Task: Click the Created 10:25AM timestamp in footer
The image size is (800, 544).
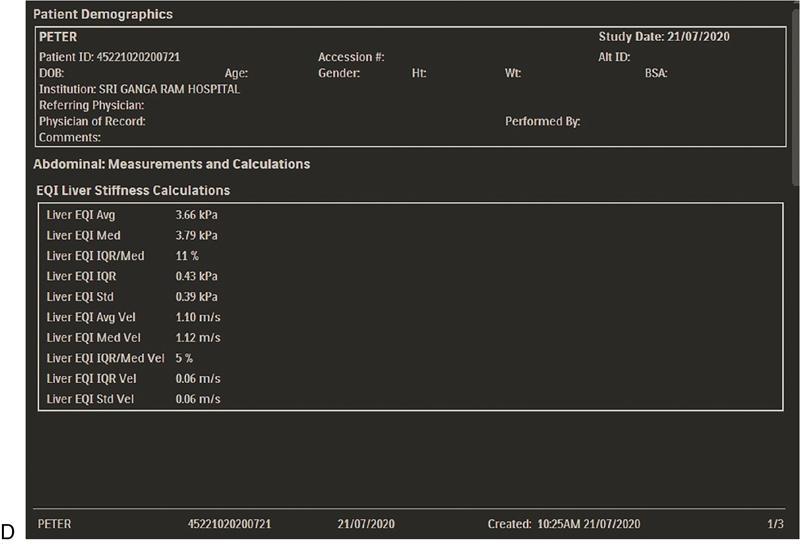Action: click(x=564, y=524)
